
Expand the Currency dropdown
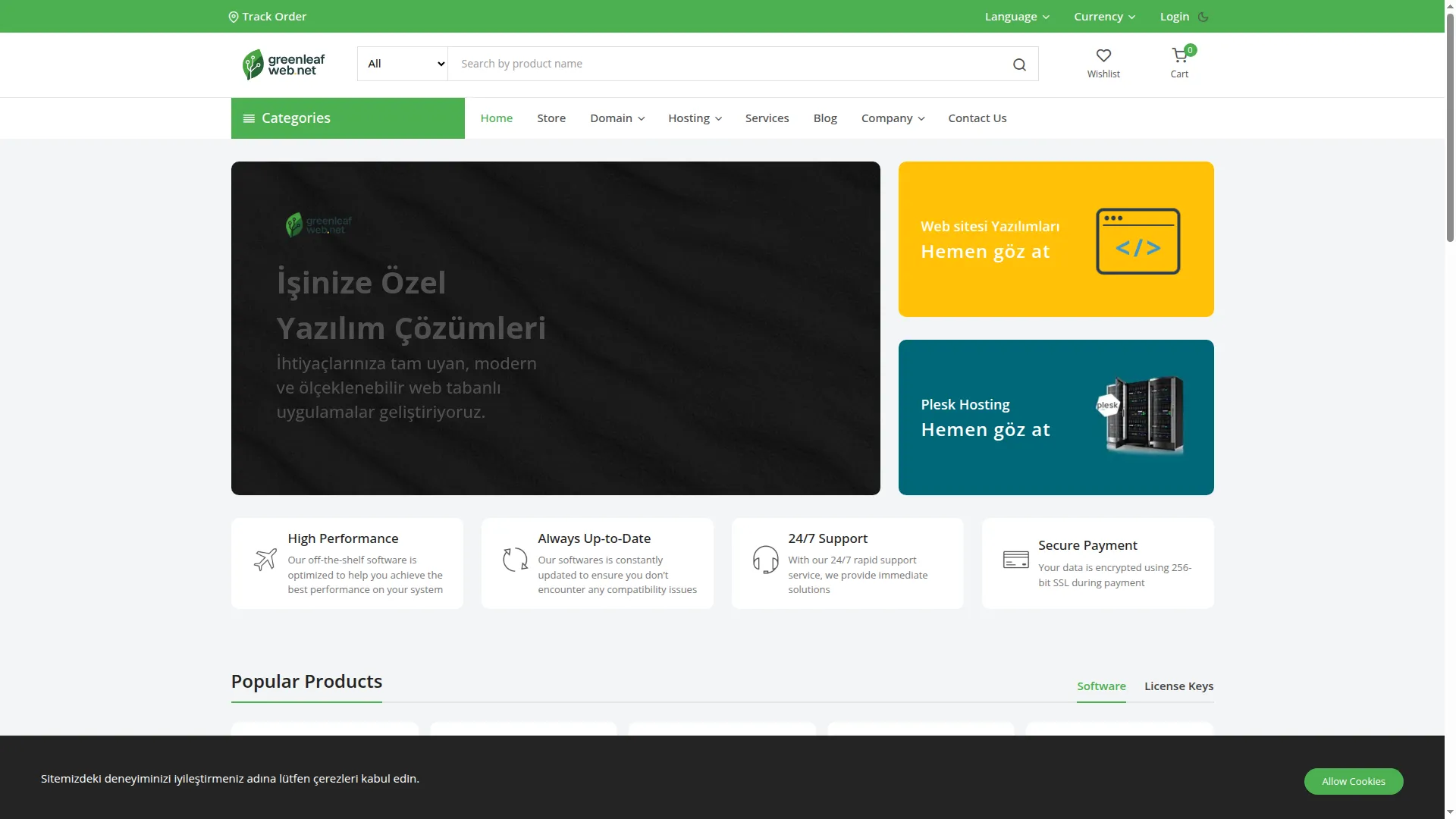pos(1104,17)
